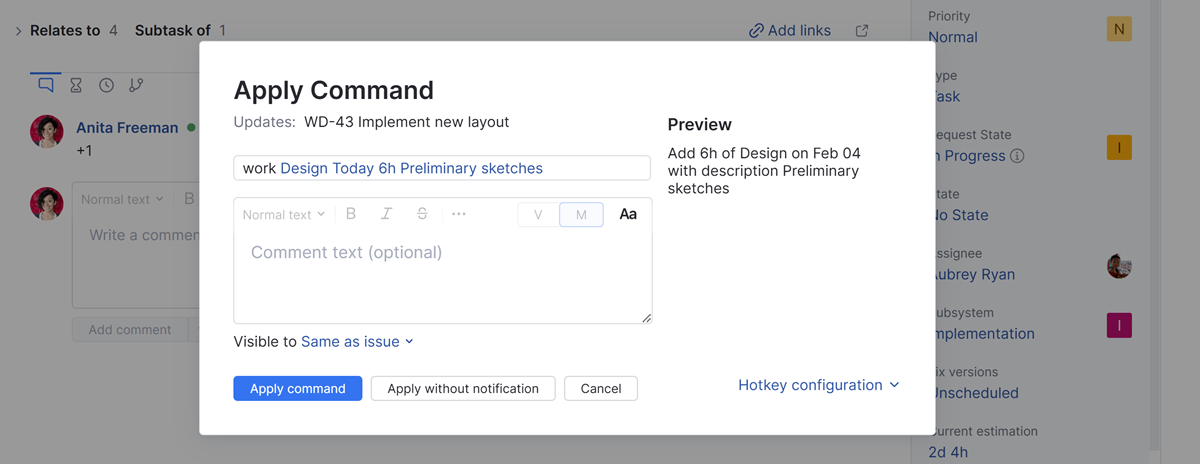
Task: Open the VCS changes branch tab
Action: point(136,86)
